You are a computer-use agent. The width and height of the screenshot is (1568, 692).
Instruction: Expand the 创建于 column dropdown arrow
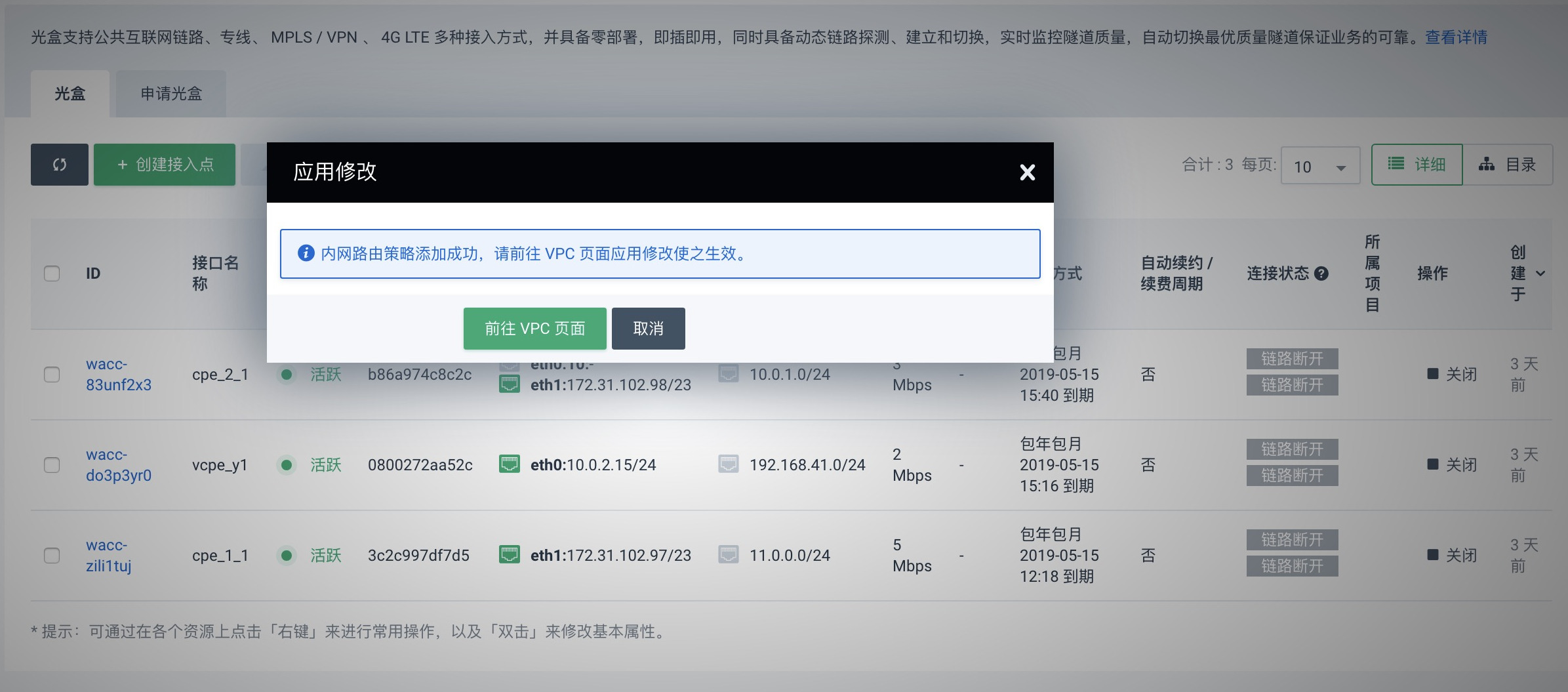coord(1540,274)
